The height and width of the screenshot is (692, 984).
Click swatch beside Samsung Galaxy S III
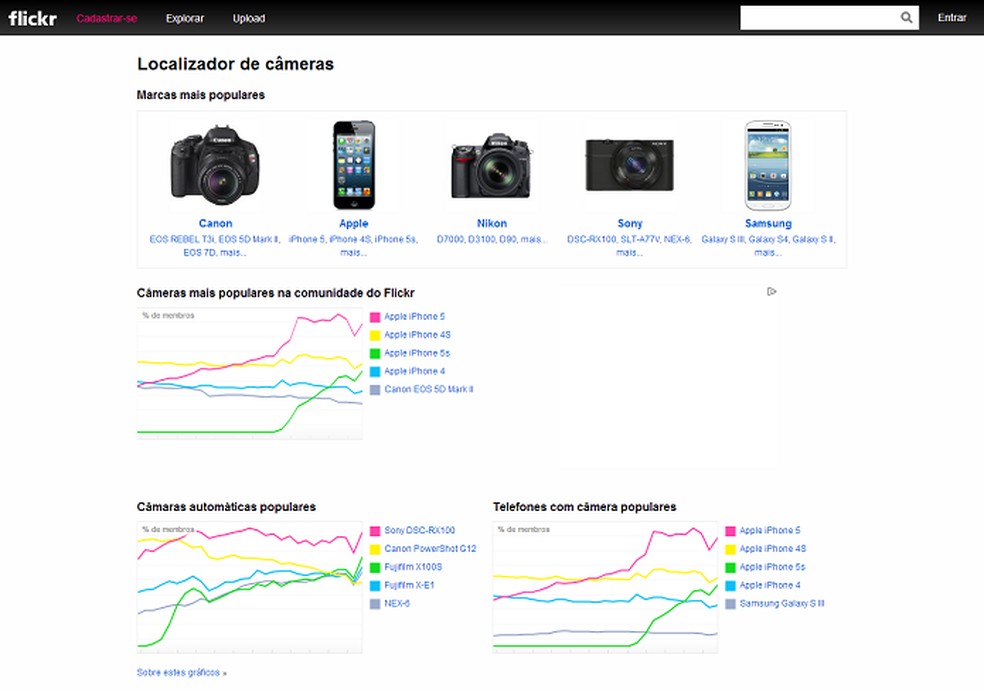pos(730,604)
